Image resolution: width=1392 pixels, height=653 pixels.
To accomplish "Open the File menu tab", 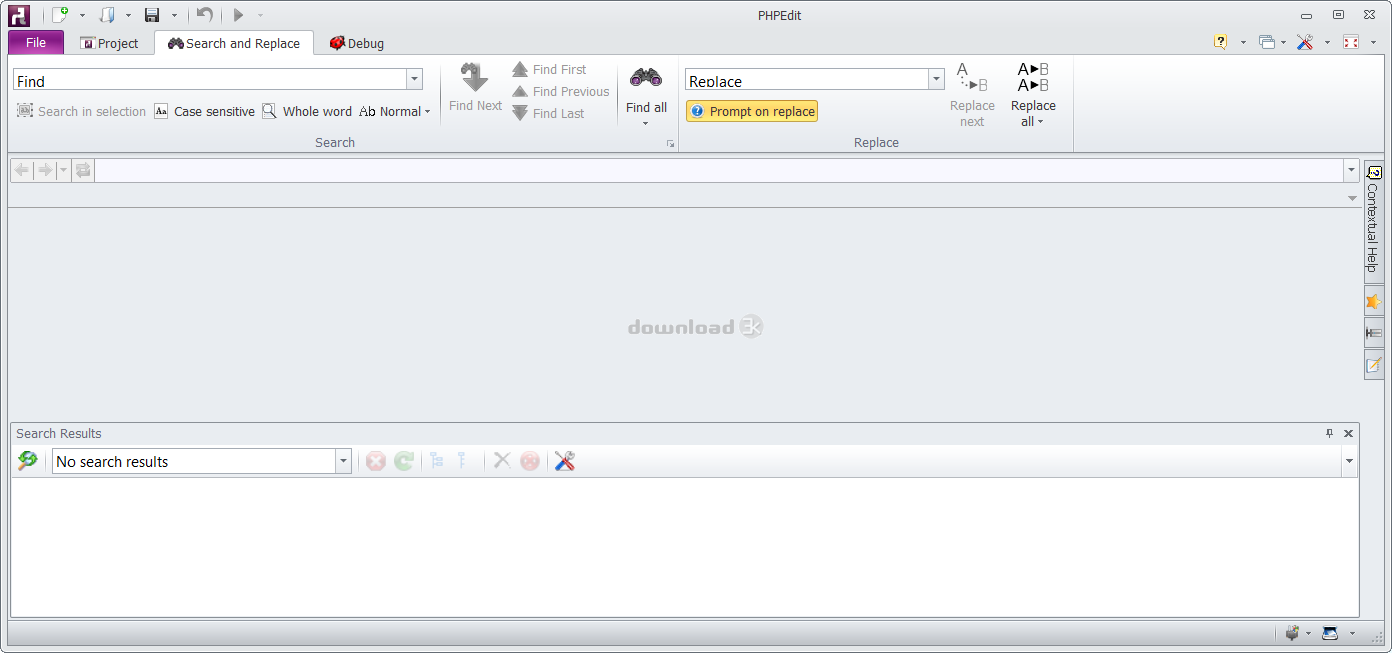I will 36,42.
